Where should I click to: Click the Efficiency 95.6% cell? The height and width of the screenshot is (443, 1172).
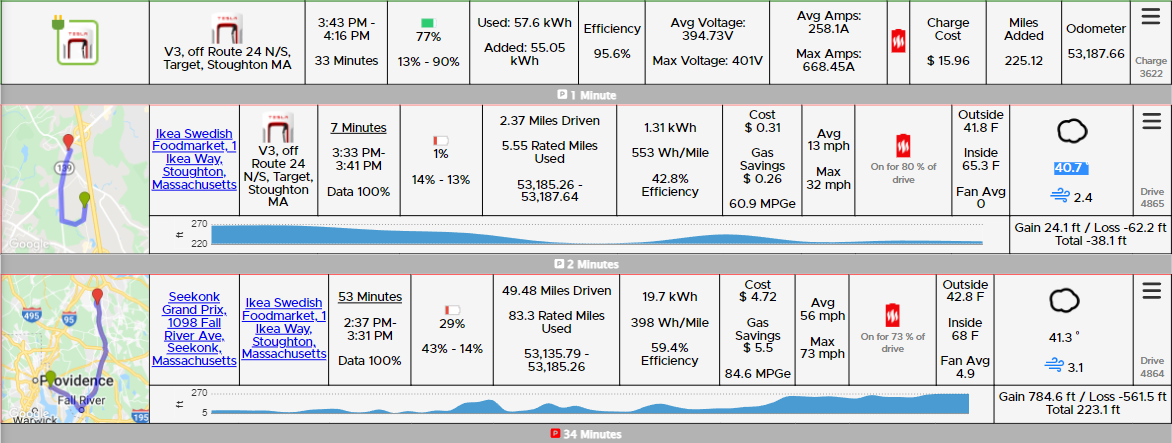click(612, 42)
